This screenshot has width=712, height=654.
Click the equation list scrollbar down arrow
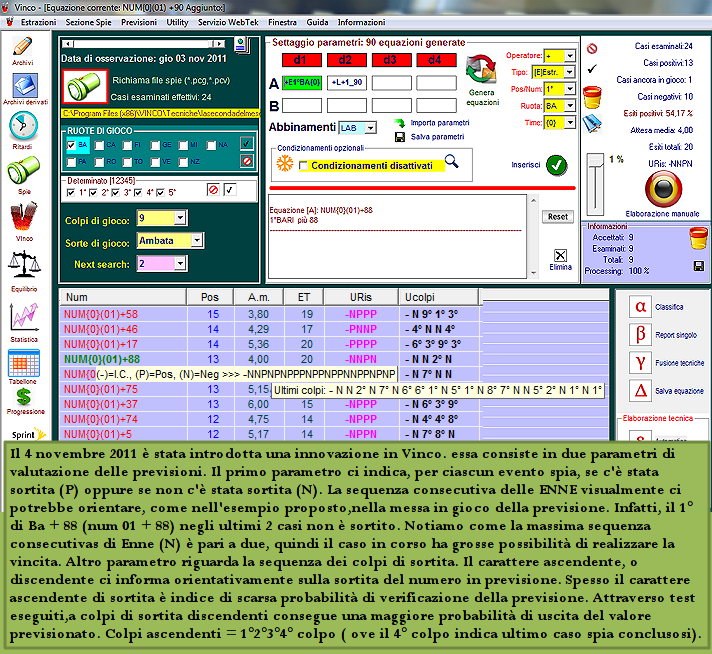534,273
